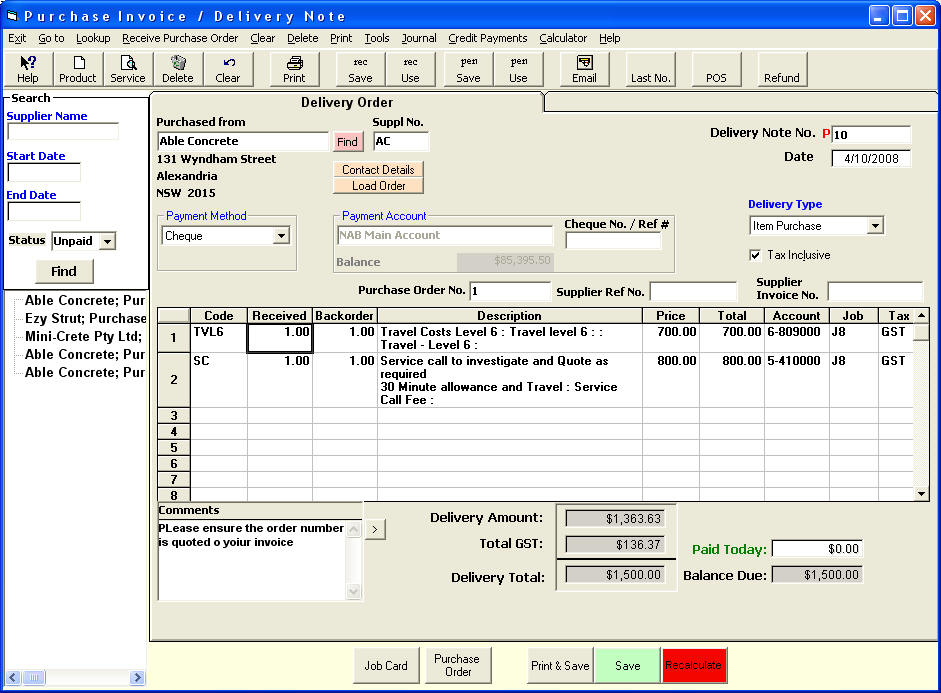Click the search list scroll left arrow

[x=13, y=677]
